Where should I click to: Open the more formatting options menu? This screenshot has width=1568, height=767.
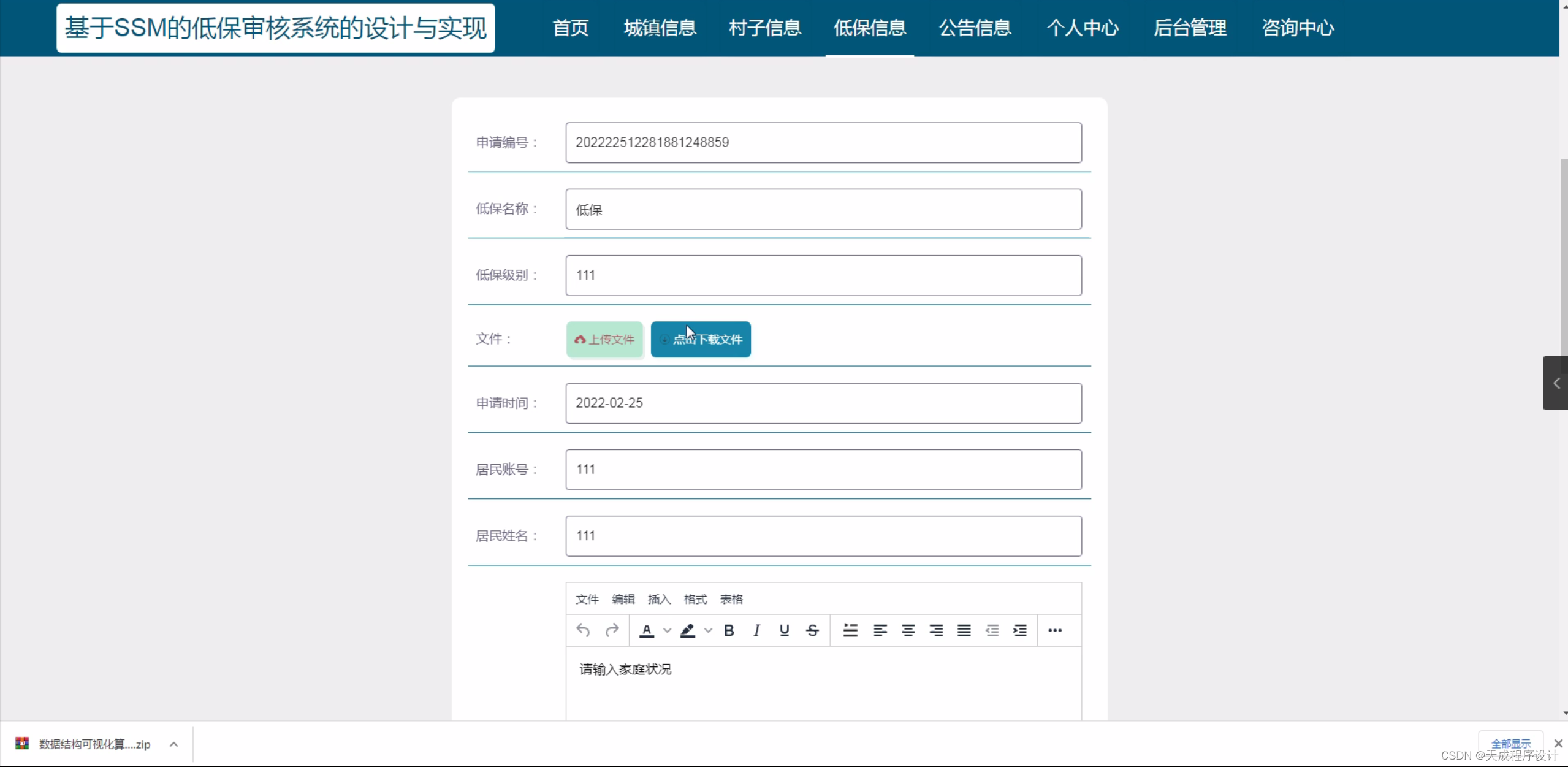point(1054,630)
